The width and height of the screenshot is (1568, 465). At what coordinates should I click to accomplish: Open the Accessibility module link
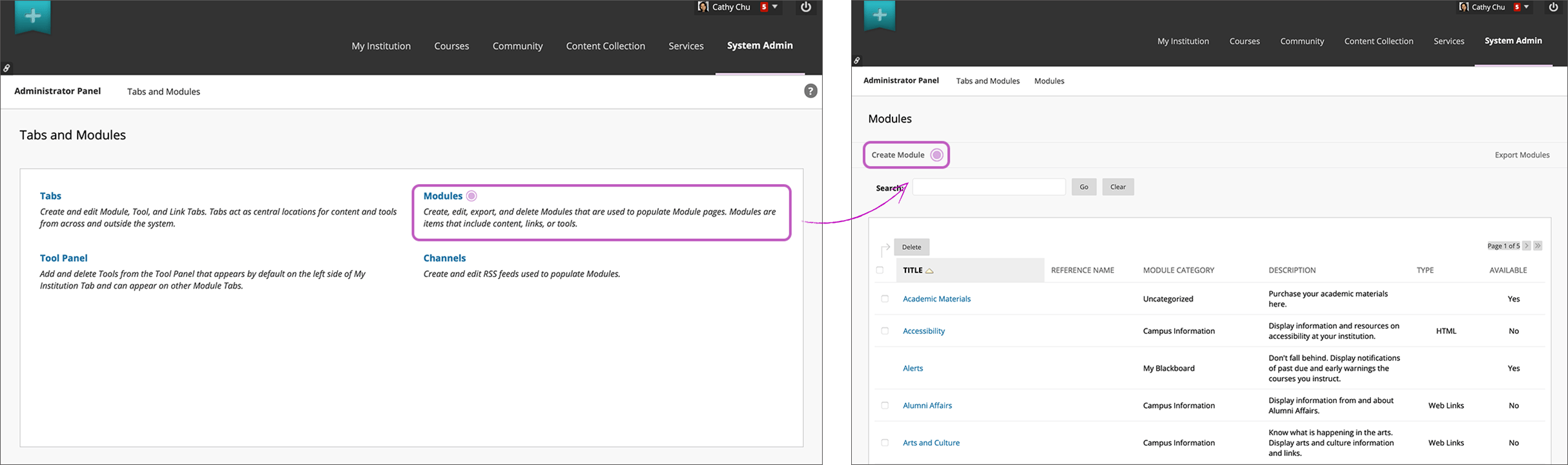tap(923, 331)
